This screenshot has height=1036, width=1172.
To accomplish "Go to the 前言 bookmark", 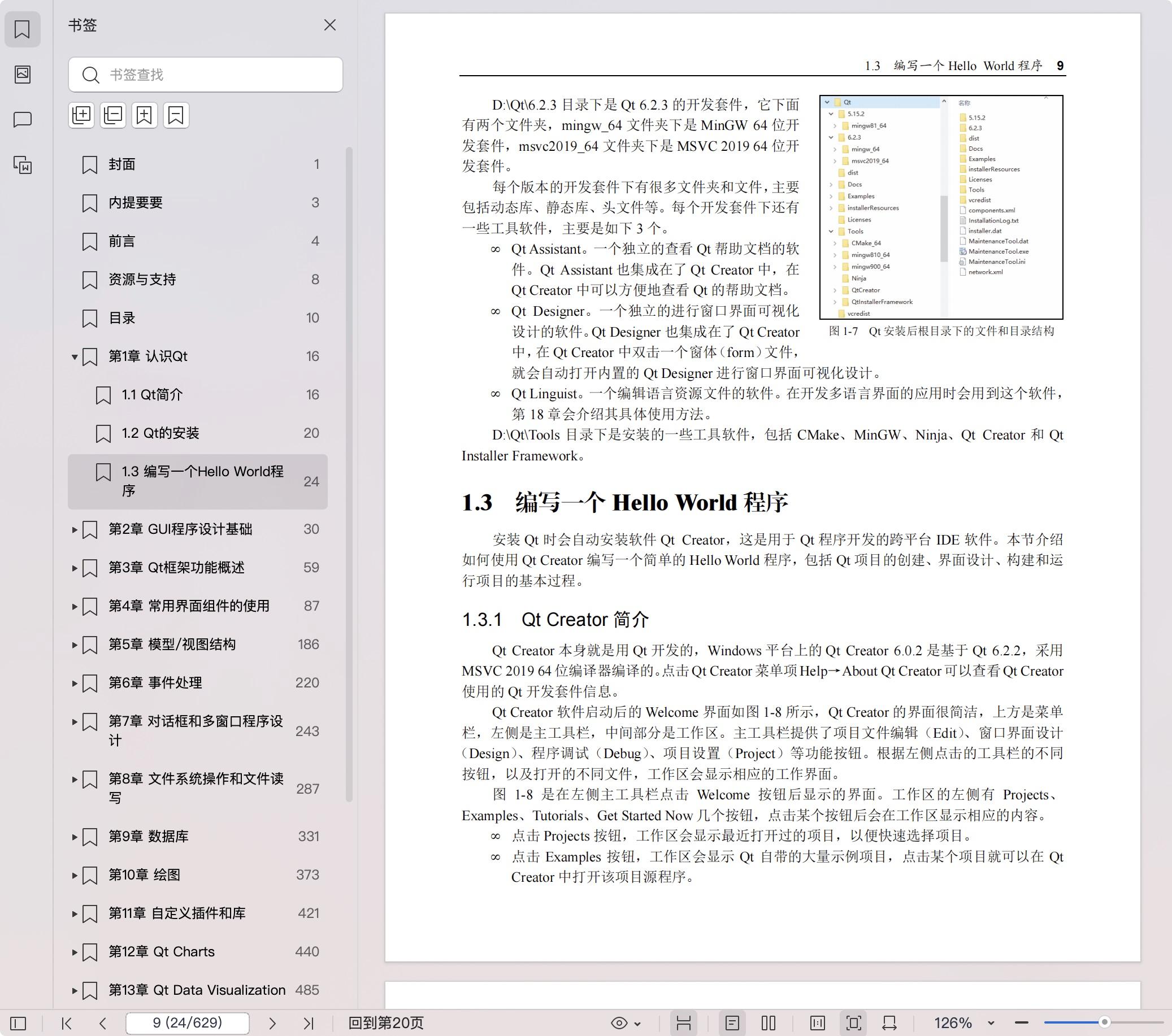I will tap(198, 241).
